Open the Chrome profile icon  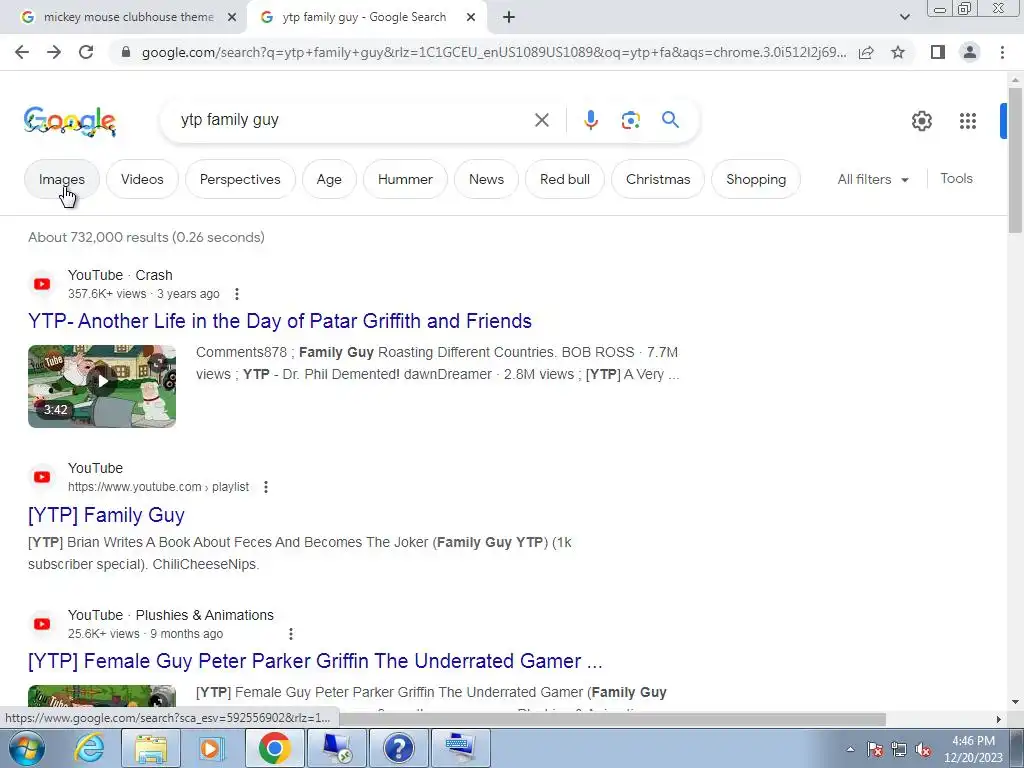970,52
